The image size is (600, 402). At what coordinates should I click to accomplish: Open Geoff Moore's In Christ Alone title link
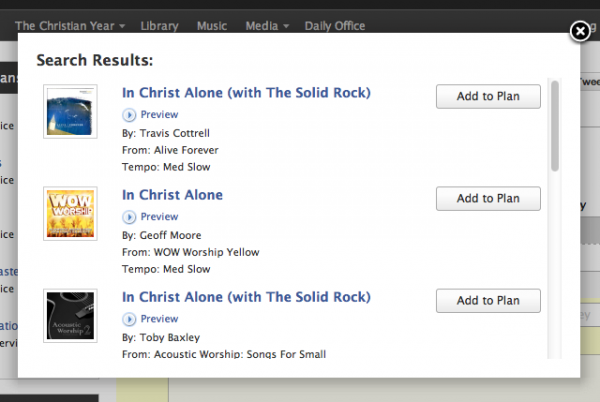172,195
